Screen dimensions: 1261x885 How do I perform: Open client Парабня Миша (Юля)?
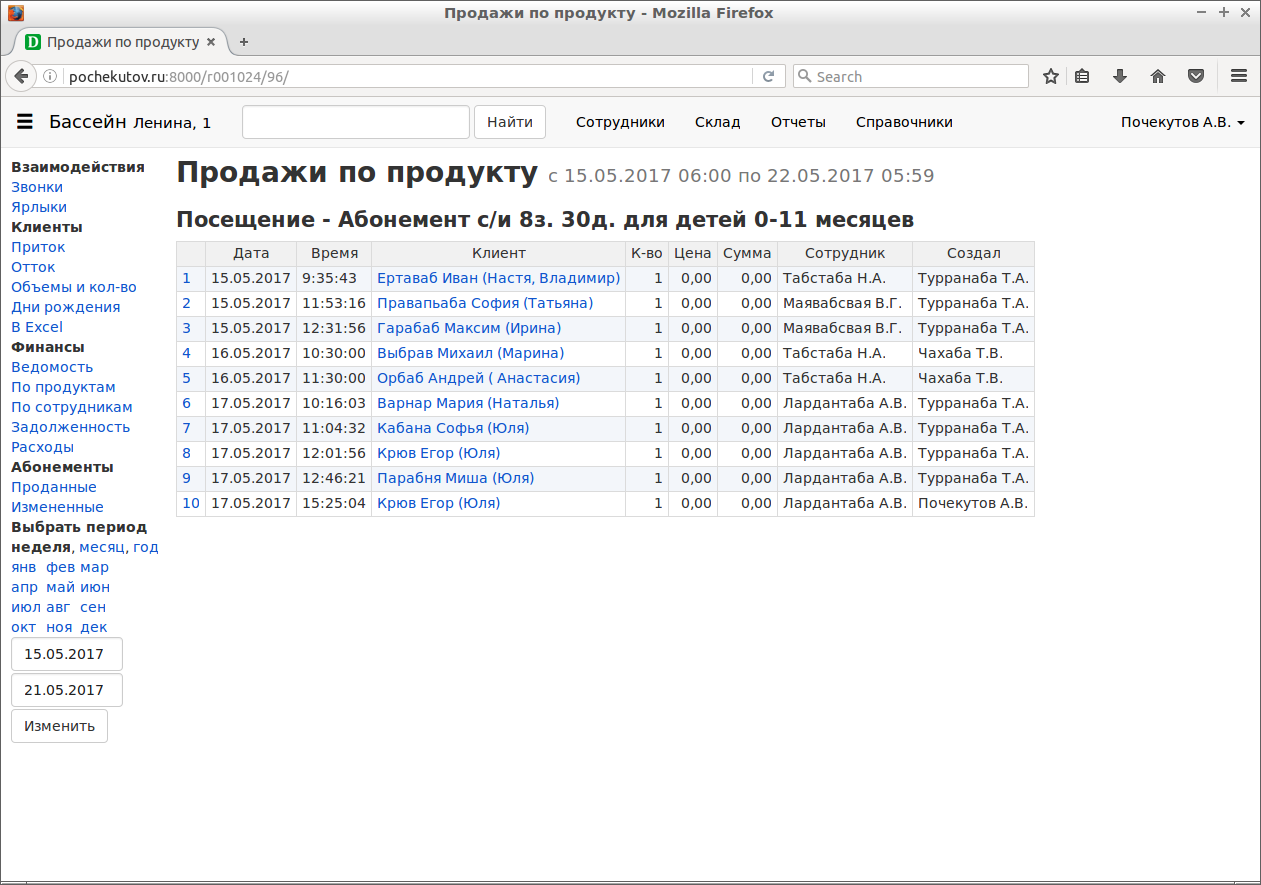455,478
